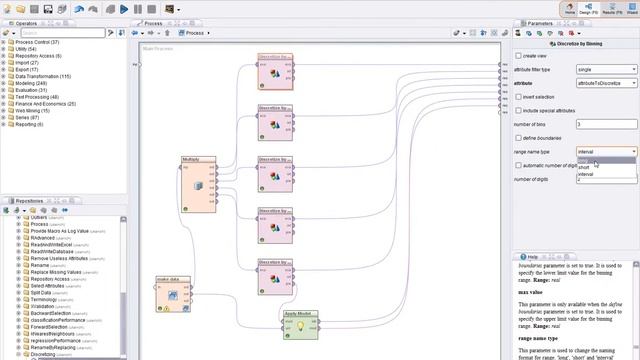Screen dimensions: 640x360
Task: Select the Evaluation (31) folder
Action: point(31,90)
